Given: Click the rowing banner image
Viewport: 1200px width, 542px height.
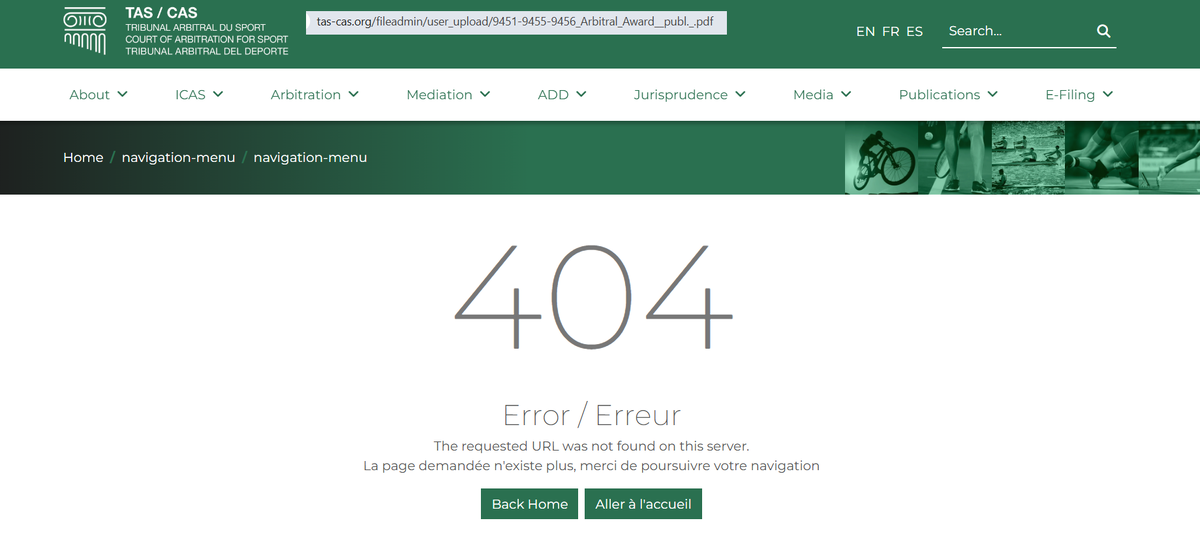Looking at the screenshot, I should 1028,158.
